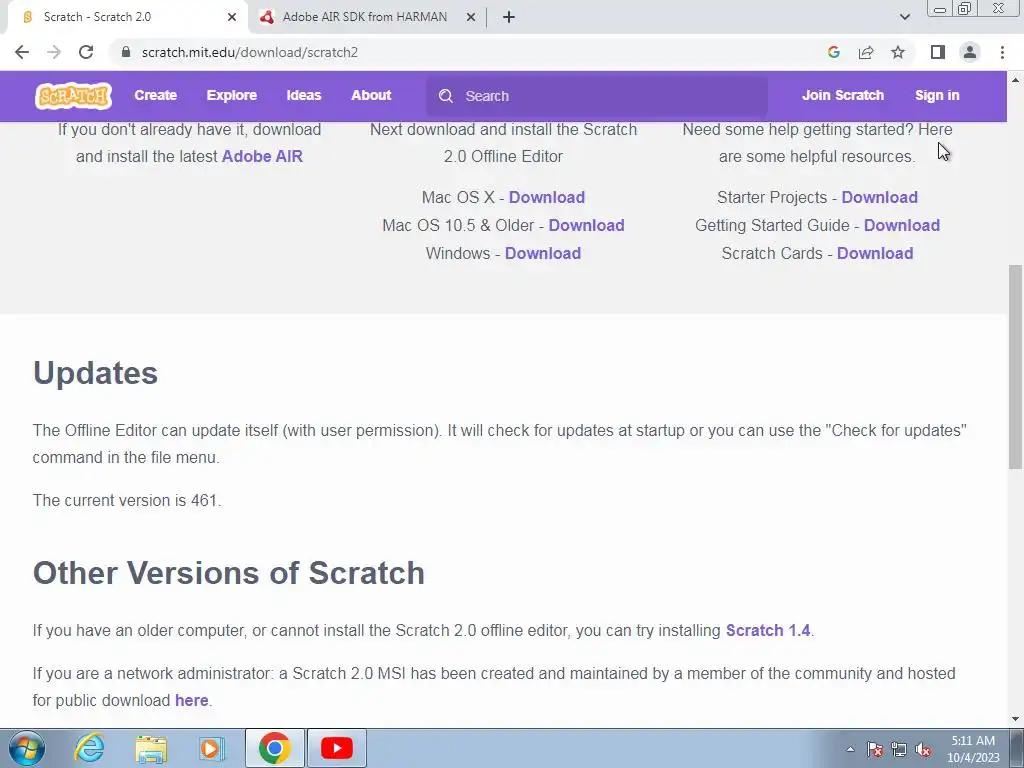Viewport: 1024px width, 768px height.
Task: Click the muted volume tray icon
Action: click(923, 750)
